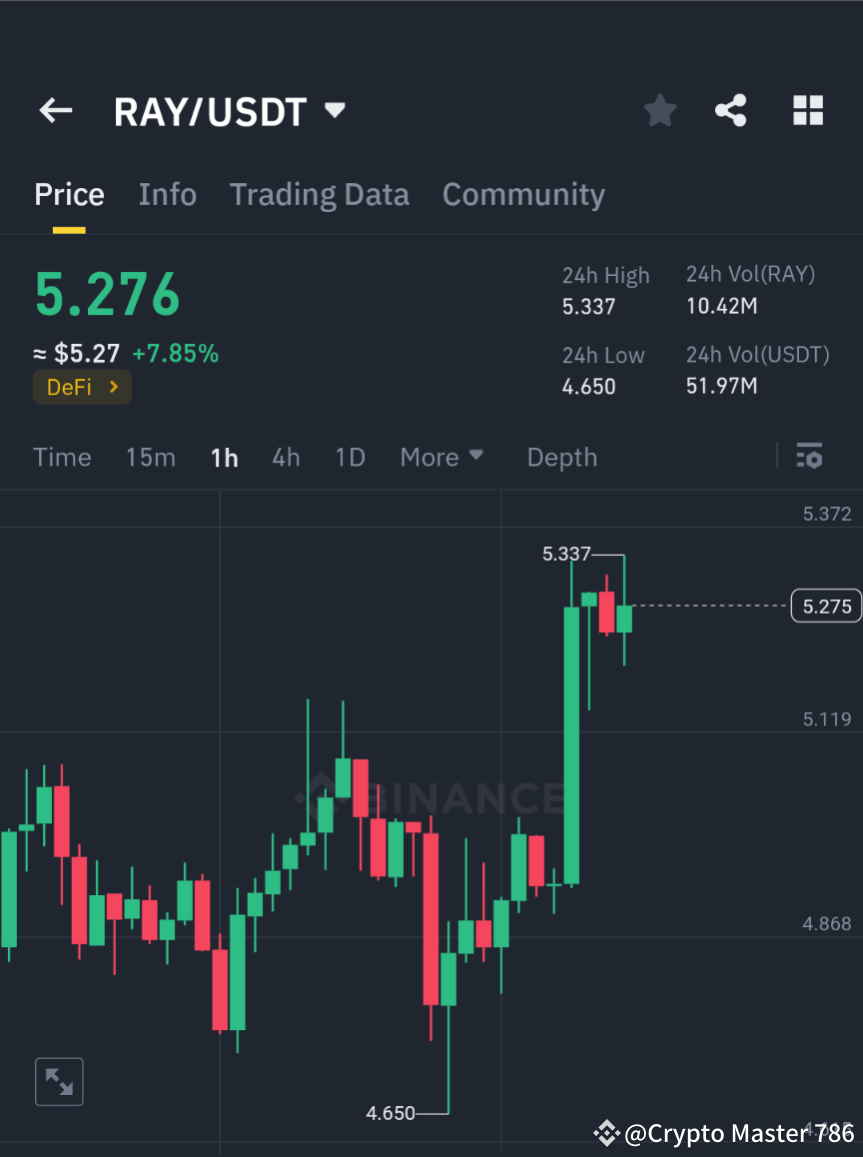Image resolution: width=863 pixels, height=1157 pixels.
Task: Toggle favorite status for this trading pair
Action: click(659, 110)
